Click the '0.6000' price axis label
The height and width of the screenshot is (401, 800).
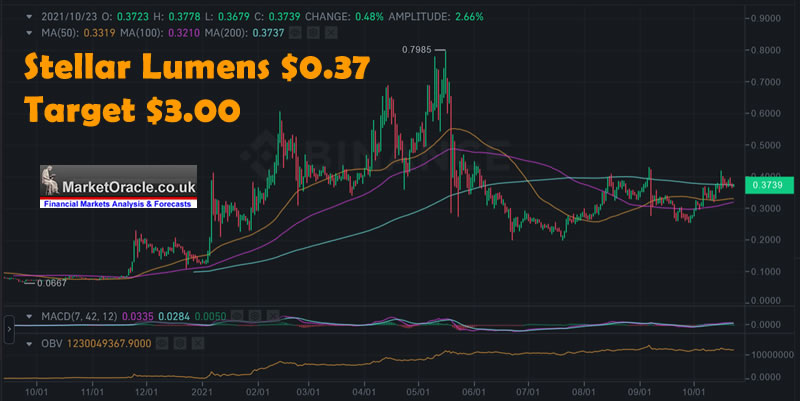pos(766,113)
